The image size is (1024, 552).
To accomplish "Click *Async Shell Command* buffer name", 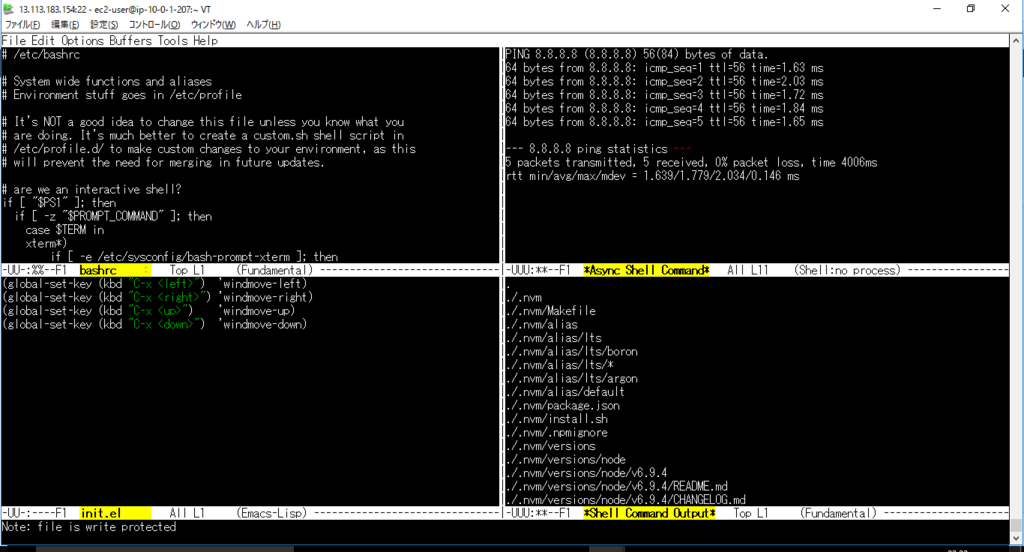I will tap(646, 270).
